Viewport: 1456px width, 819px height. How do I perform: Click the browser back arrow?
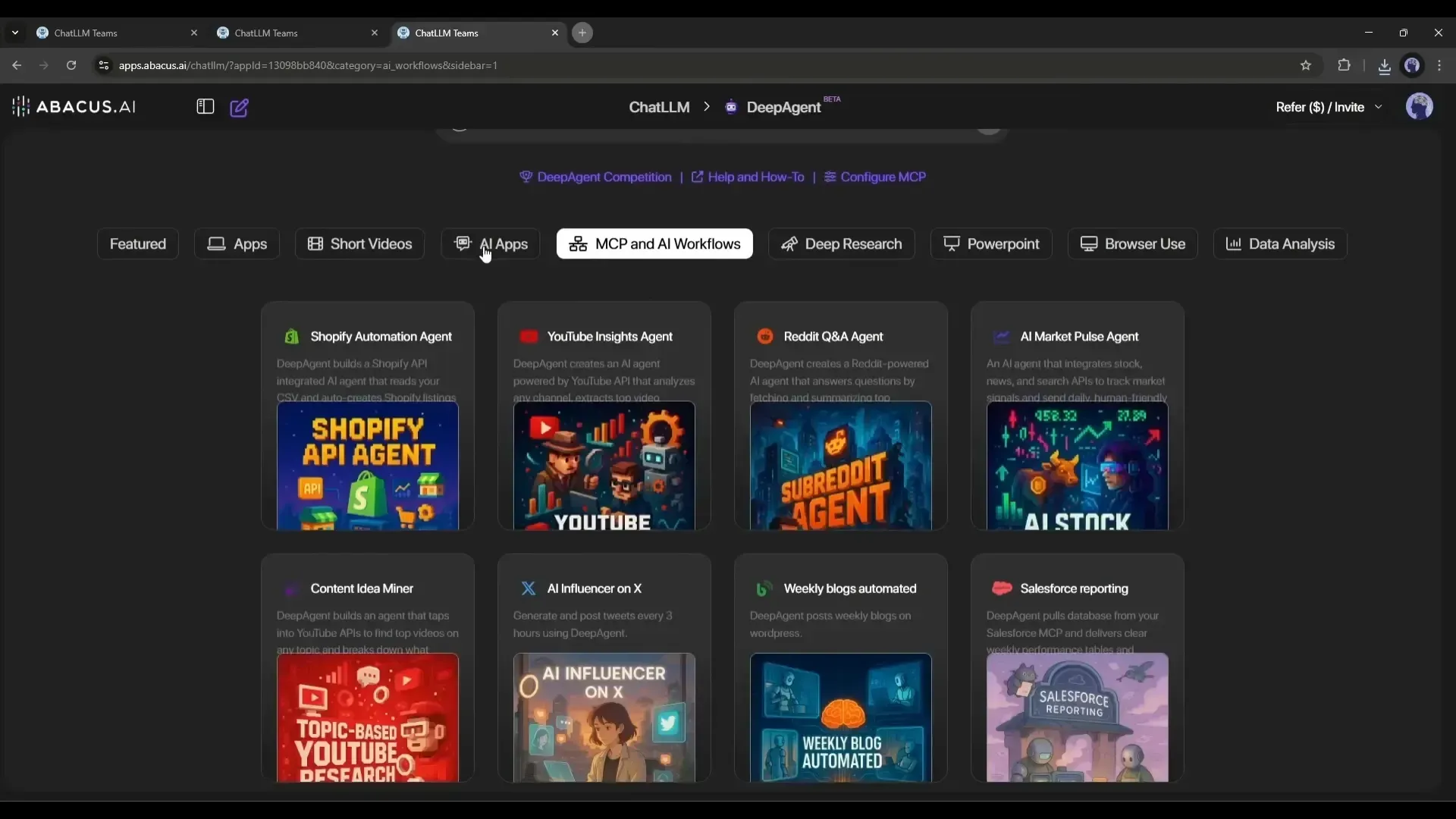tap(17, 65)
